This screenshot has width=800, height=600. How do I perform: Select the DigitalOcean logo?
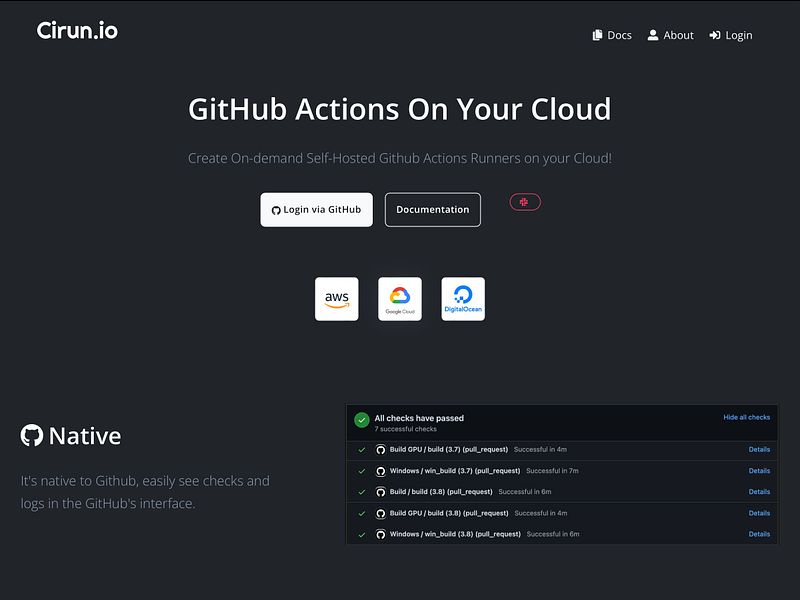pyautogui.click(x=463, y=299)
